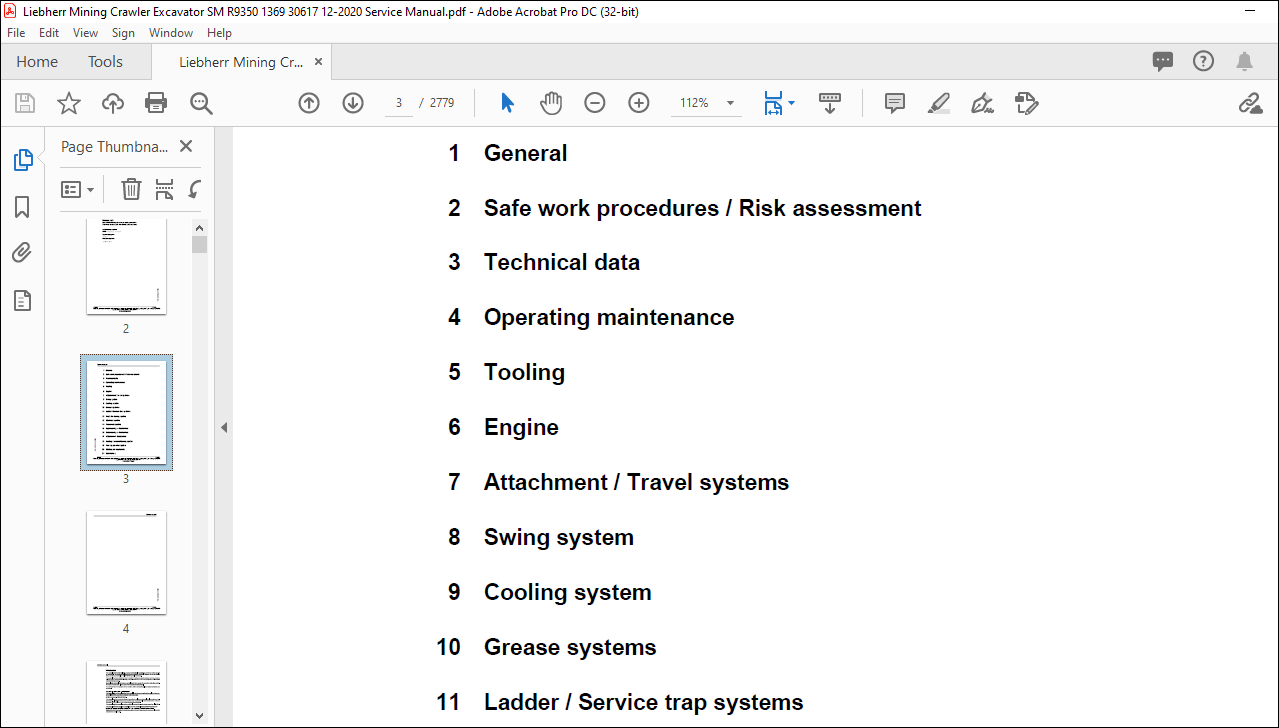Activate the Hand pan tool
Image resolution: width=1279 pixels, height=728 pixels.
pyautogui.click(x=551, y=103)
